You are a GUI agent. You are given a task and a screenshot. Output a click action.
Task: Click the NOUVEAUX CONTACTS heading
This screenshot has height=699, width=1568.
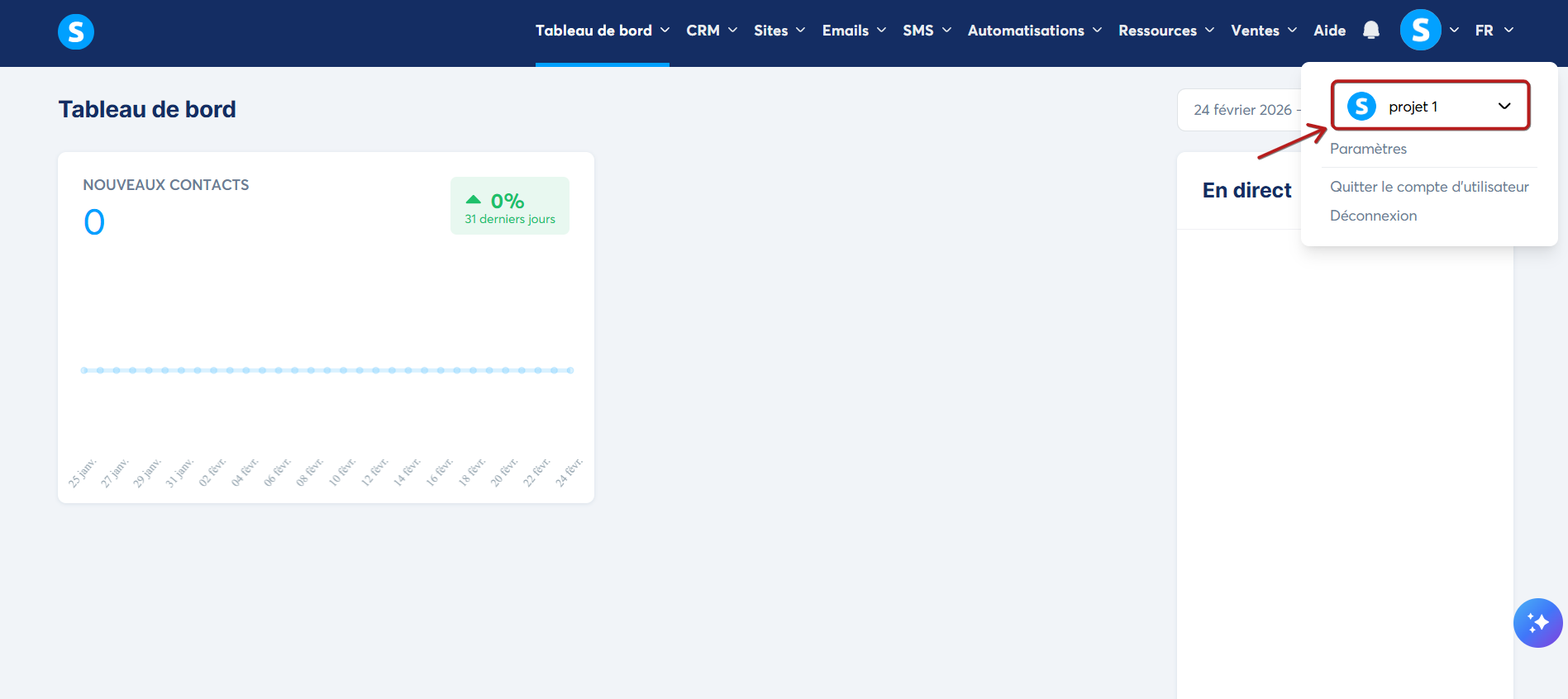[x=166, y=185]
